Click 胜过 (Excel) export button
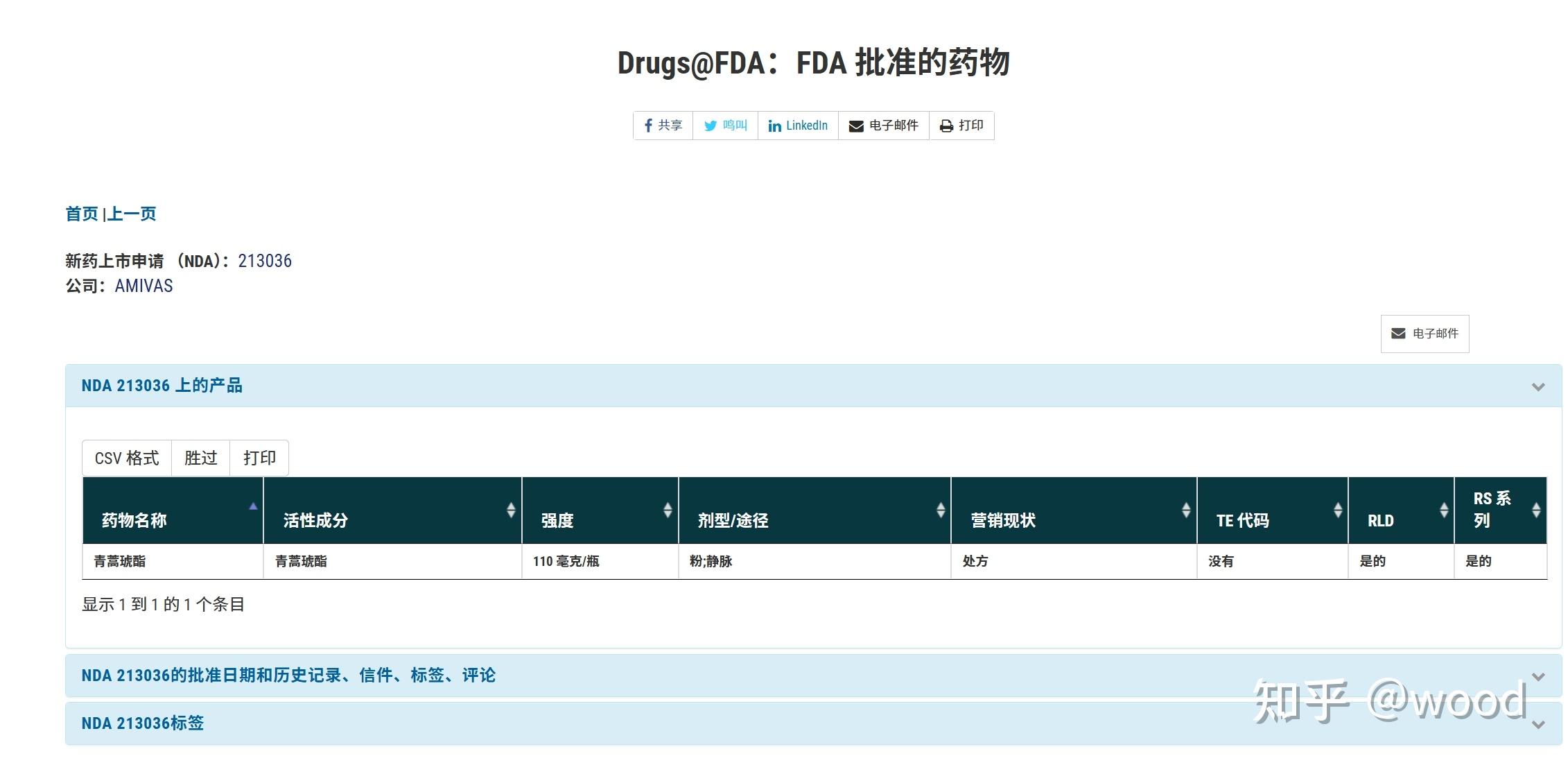Image resolution: width=1568 pixels, height=765 pixels. tap(201, 458)
